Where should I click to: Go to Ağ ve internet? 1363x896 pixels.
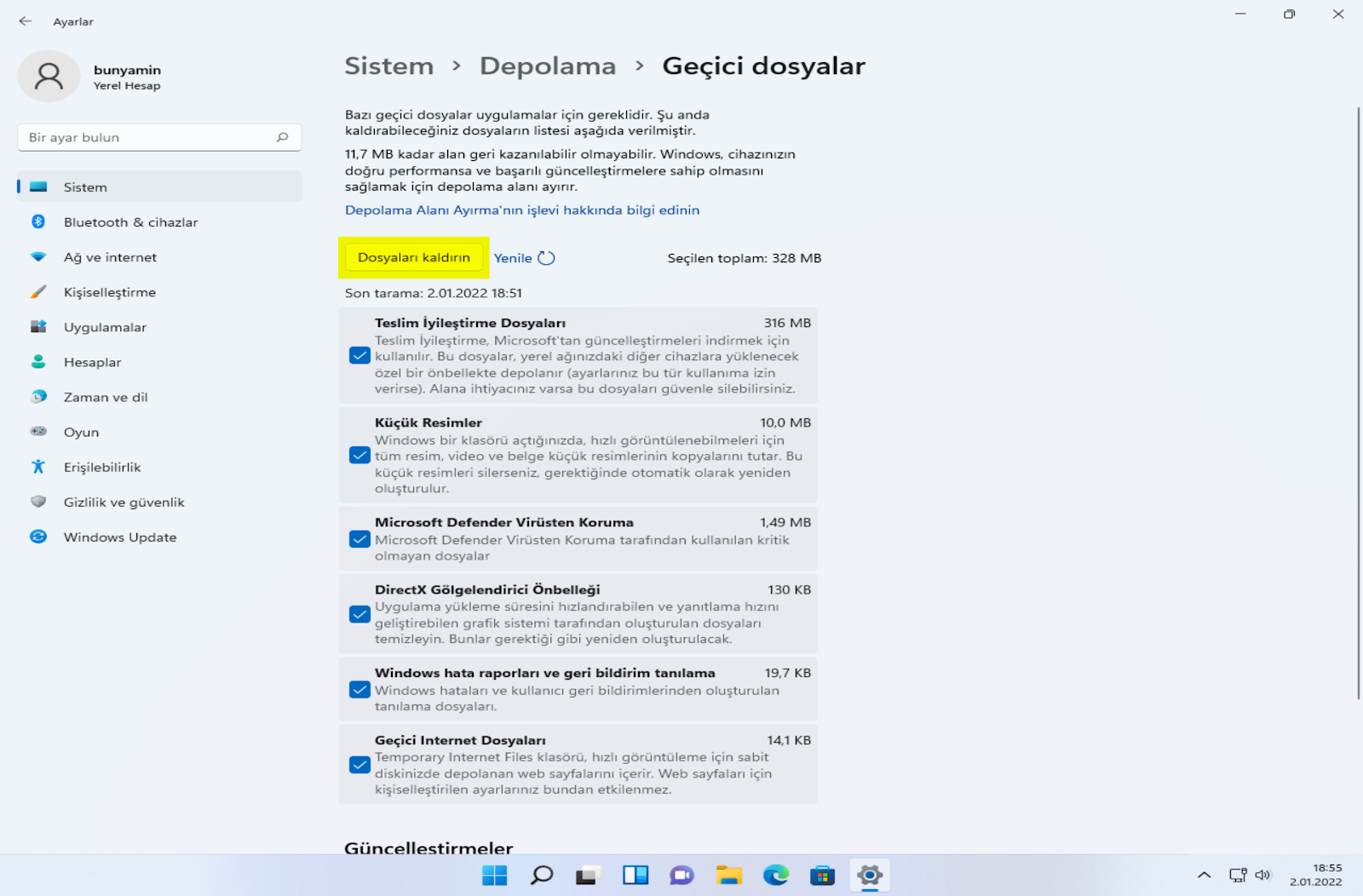pos(160,256)
